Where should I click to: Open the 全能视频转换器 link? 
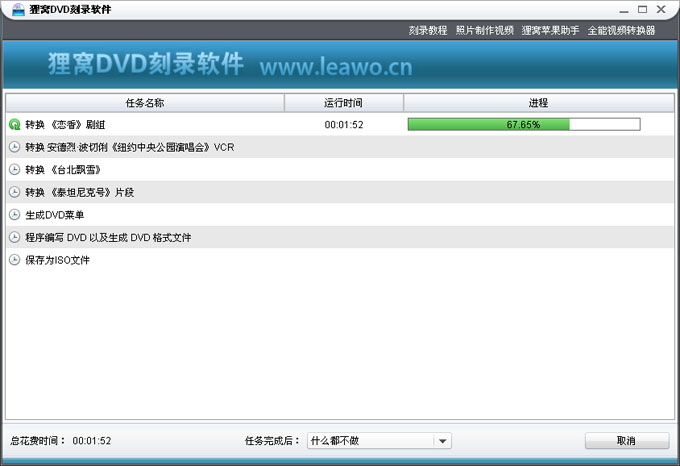621,30
